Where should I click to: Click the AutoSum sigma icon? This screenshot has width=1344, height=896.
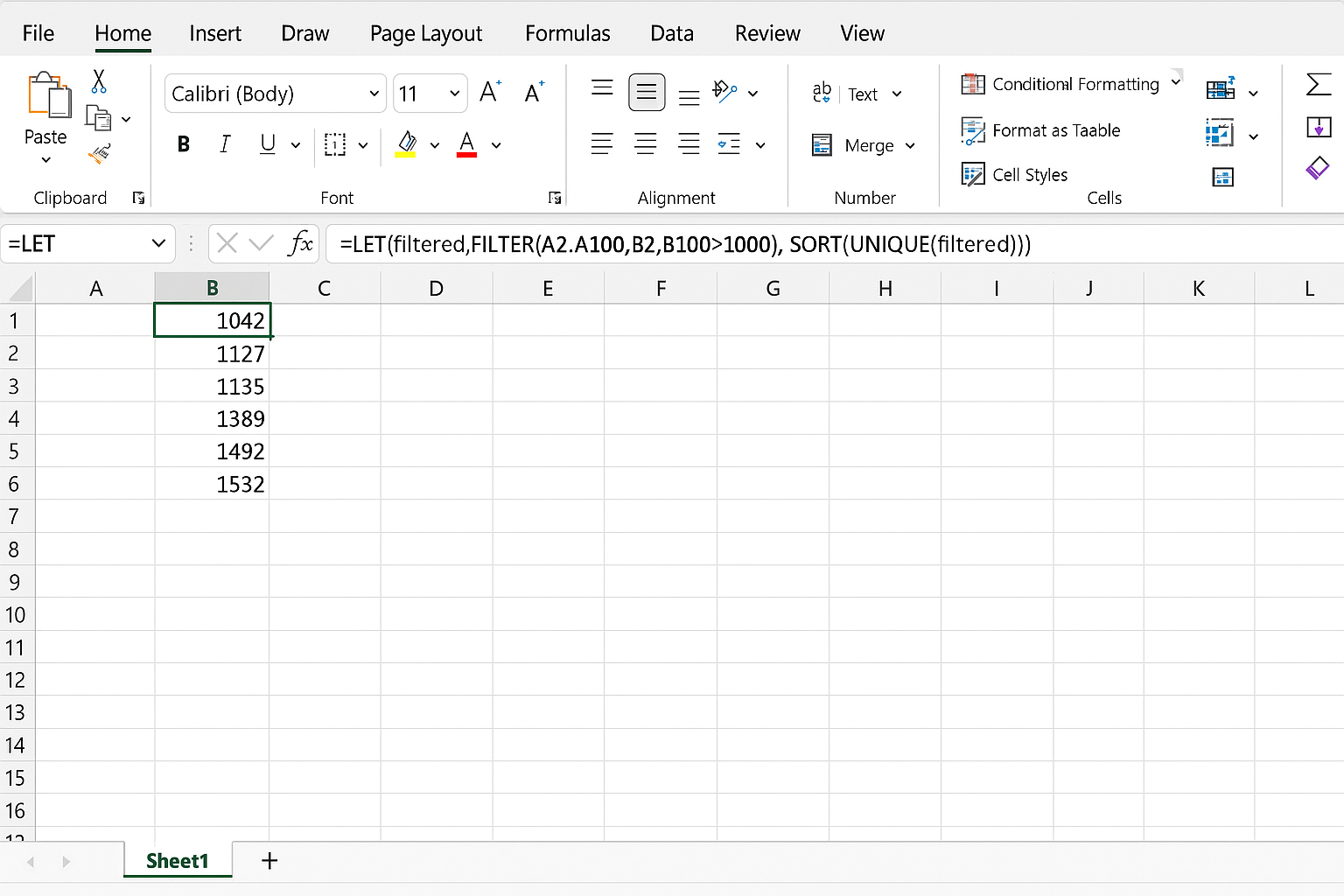[x=1319, y=85]
